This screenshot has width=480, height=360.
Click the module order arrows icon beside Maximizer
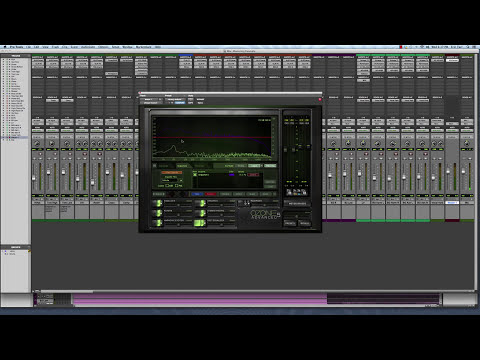[247, 203]
